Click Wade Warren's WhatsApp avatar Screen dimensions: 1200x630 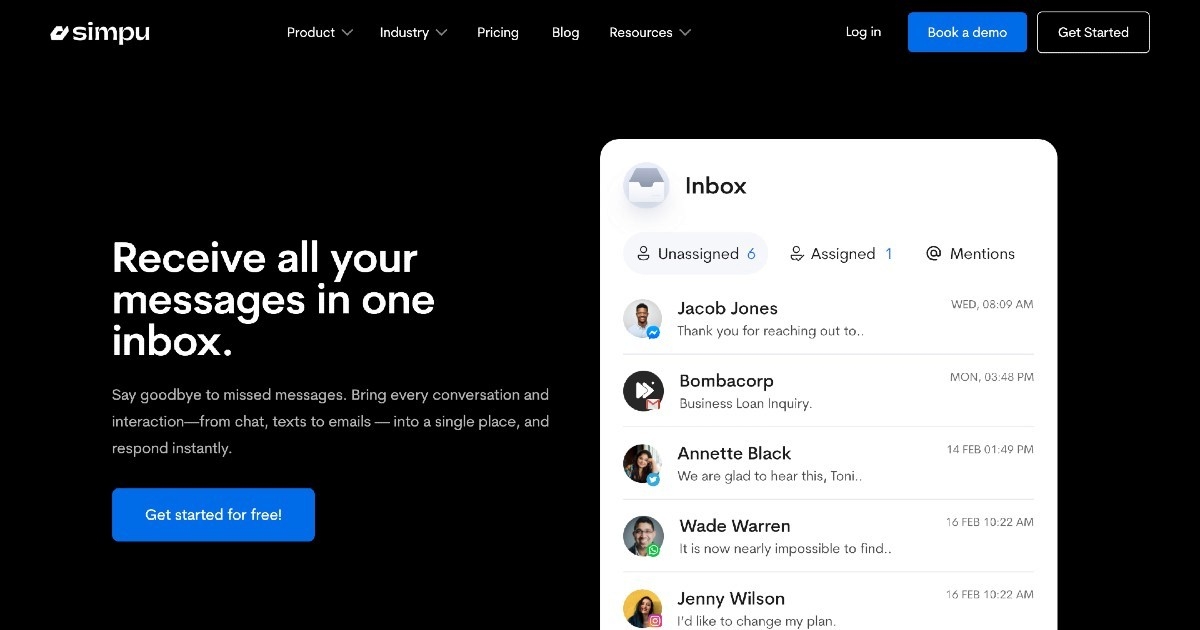pyautogui.click(x=642, y=537)
